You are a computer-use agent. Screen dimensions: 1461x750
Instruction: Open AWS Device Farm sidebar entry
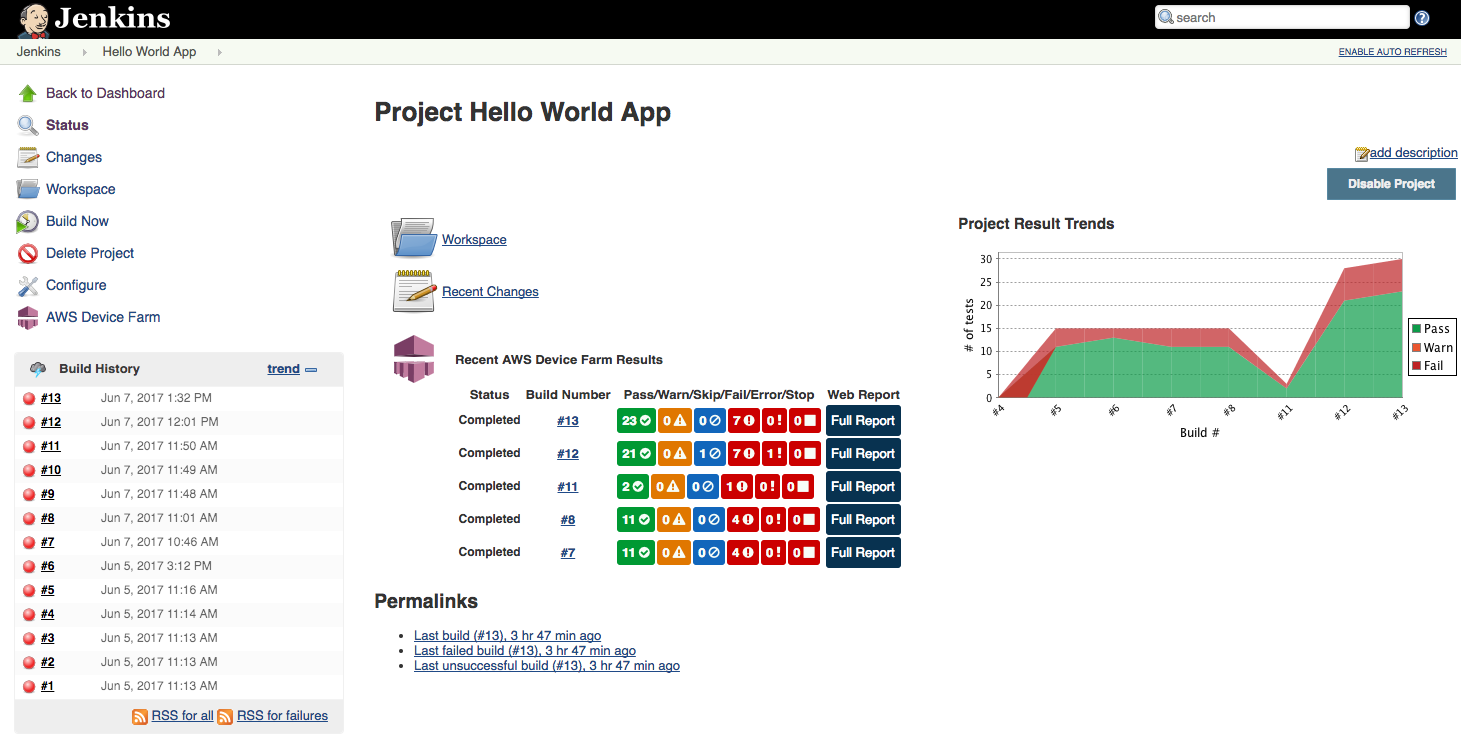pyautogui.click(x=103, y=317)
